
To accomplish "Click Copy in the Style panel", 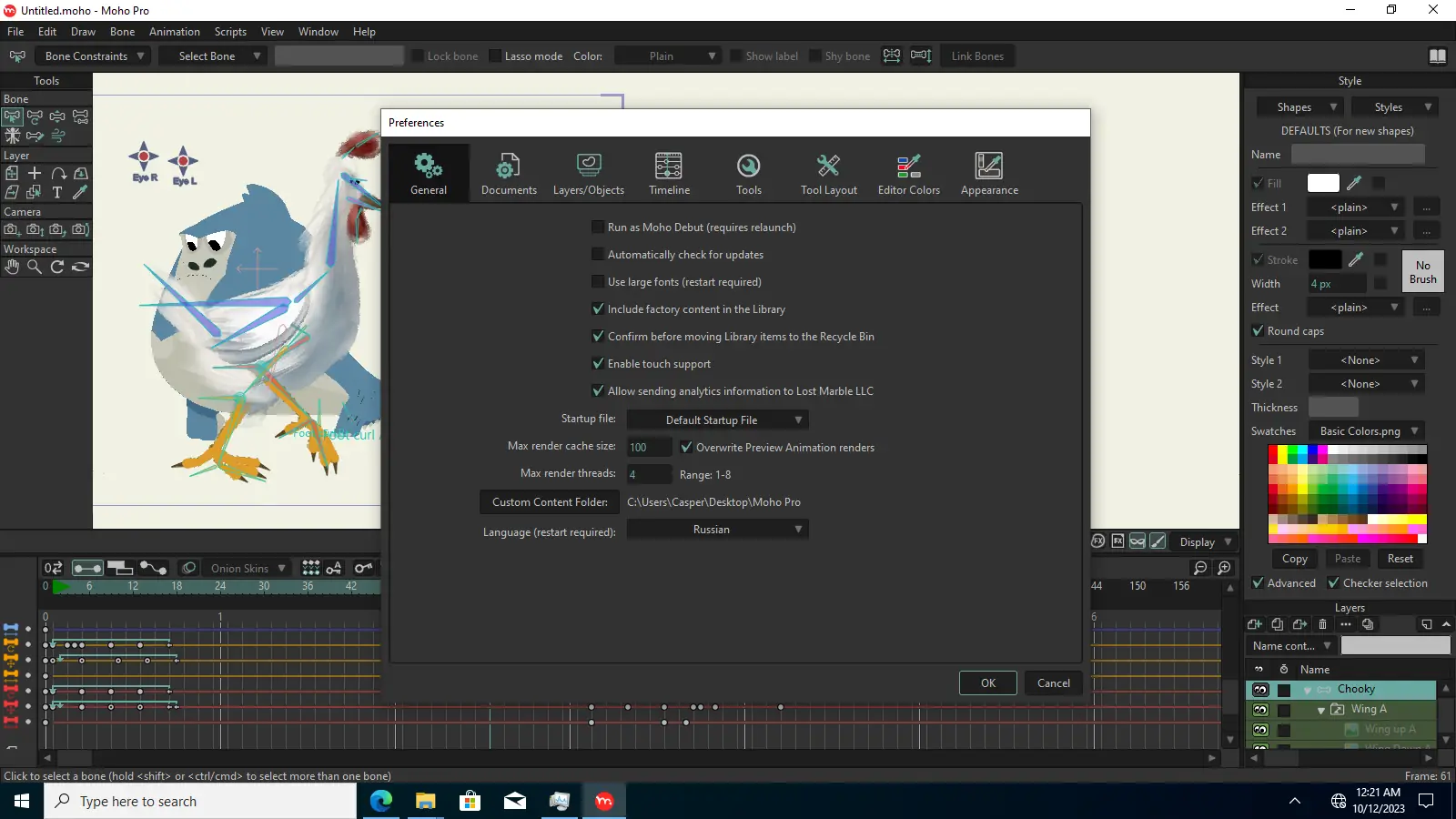I will click(x=1295, y=559).
